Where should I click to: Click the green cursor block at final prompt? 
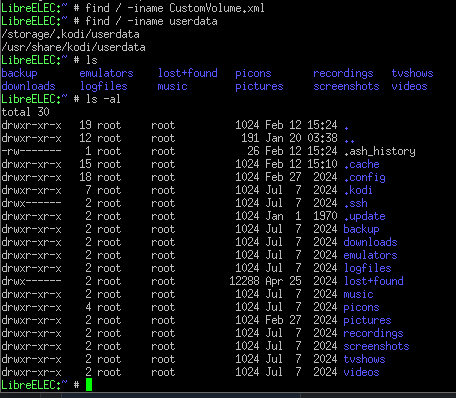89,385
